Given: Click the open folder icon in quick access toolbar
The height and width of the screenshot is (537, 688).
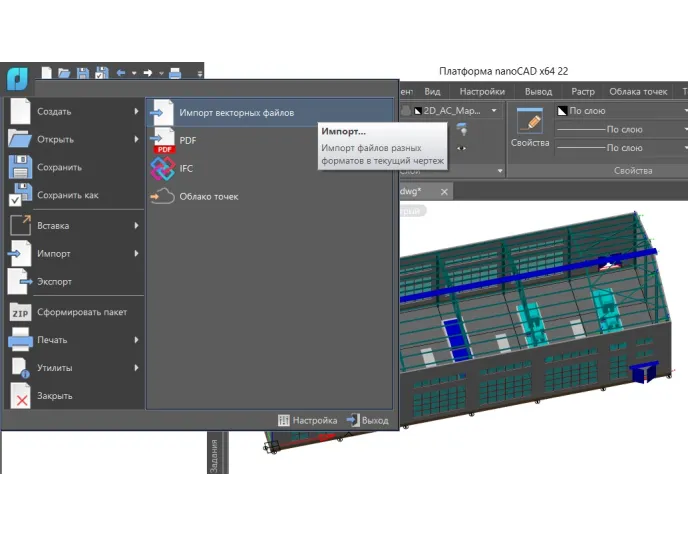Looking at the screenshot, I should 64,73.
